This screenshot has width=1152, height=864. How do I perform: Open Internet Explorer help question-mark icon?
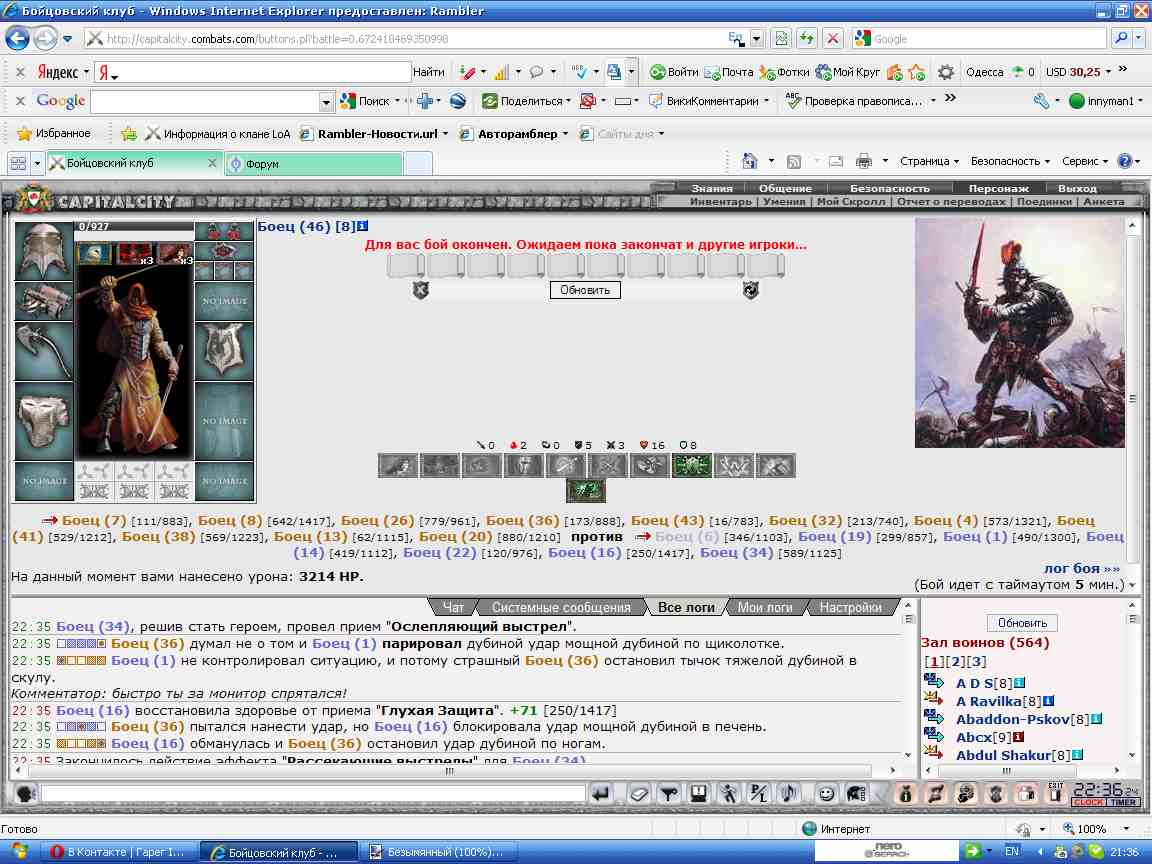pos(1124,161)
